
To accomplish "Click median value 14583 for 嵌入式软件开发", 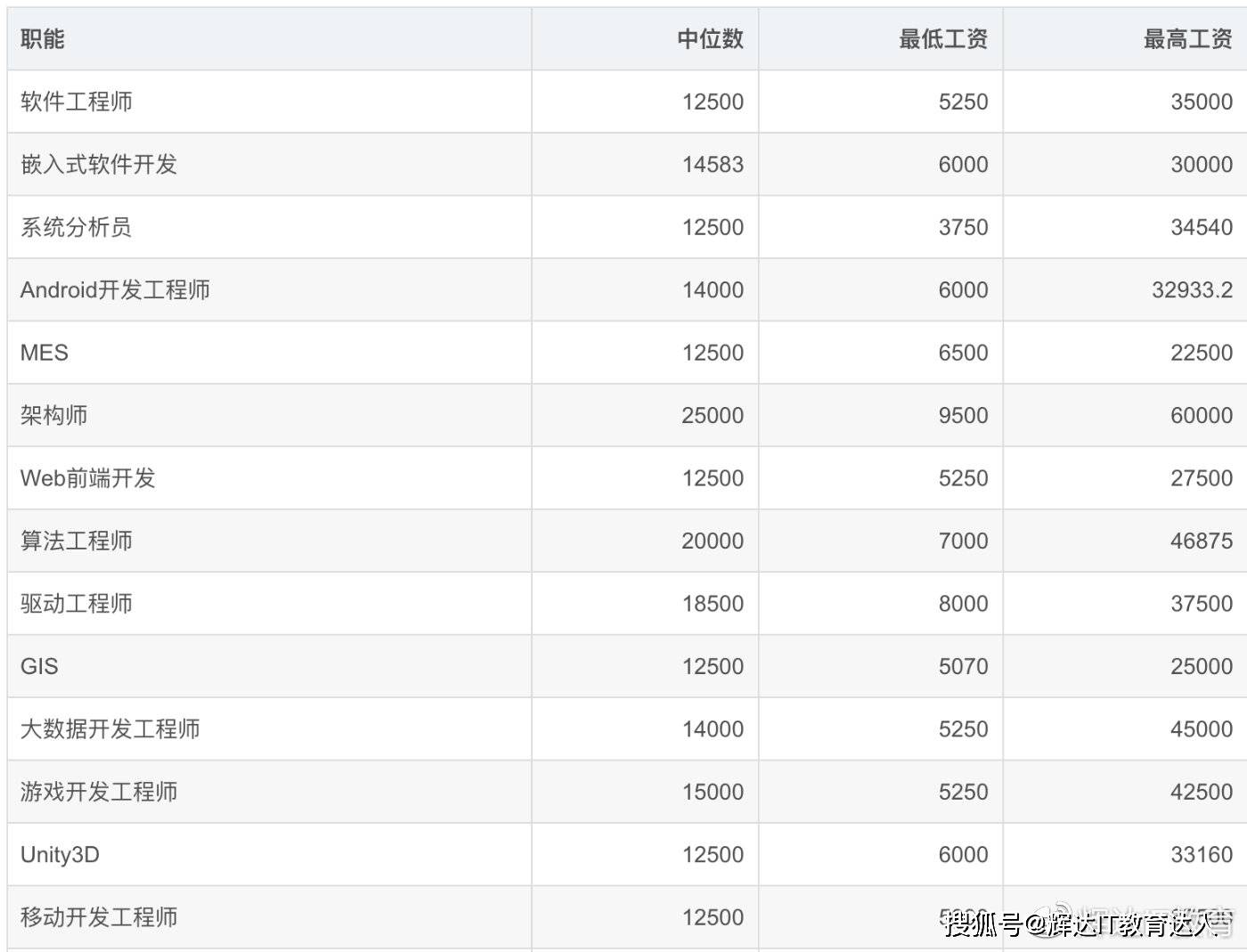I will click(713, 165).
